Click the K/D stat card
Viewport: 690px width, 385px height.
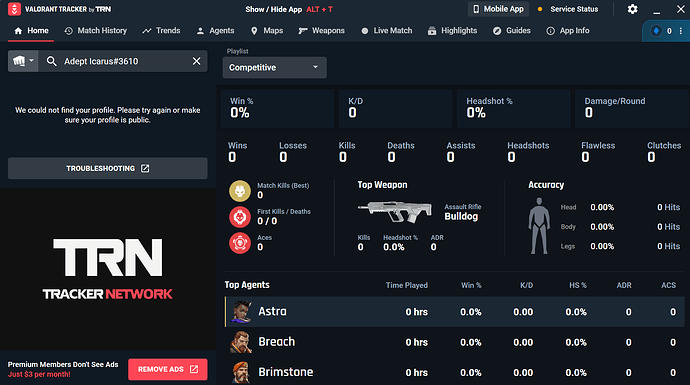pyautogui.click(x=396, y=109)
